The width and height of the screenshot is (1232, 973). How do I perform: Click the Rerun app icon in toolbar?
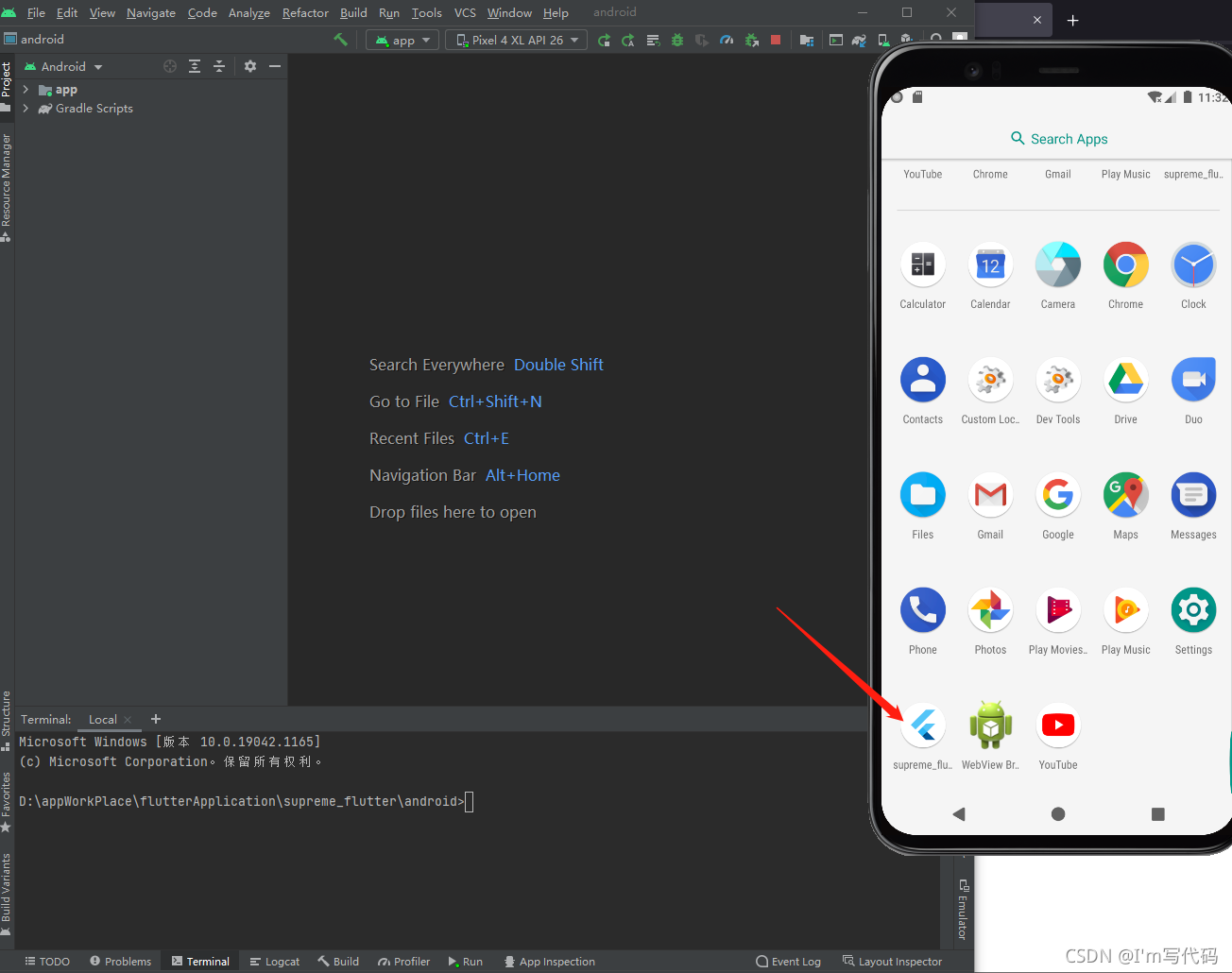(604, 40)
